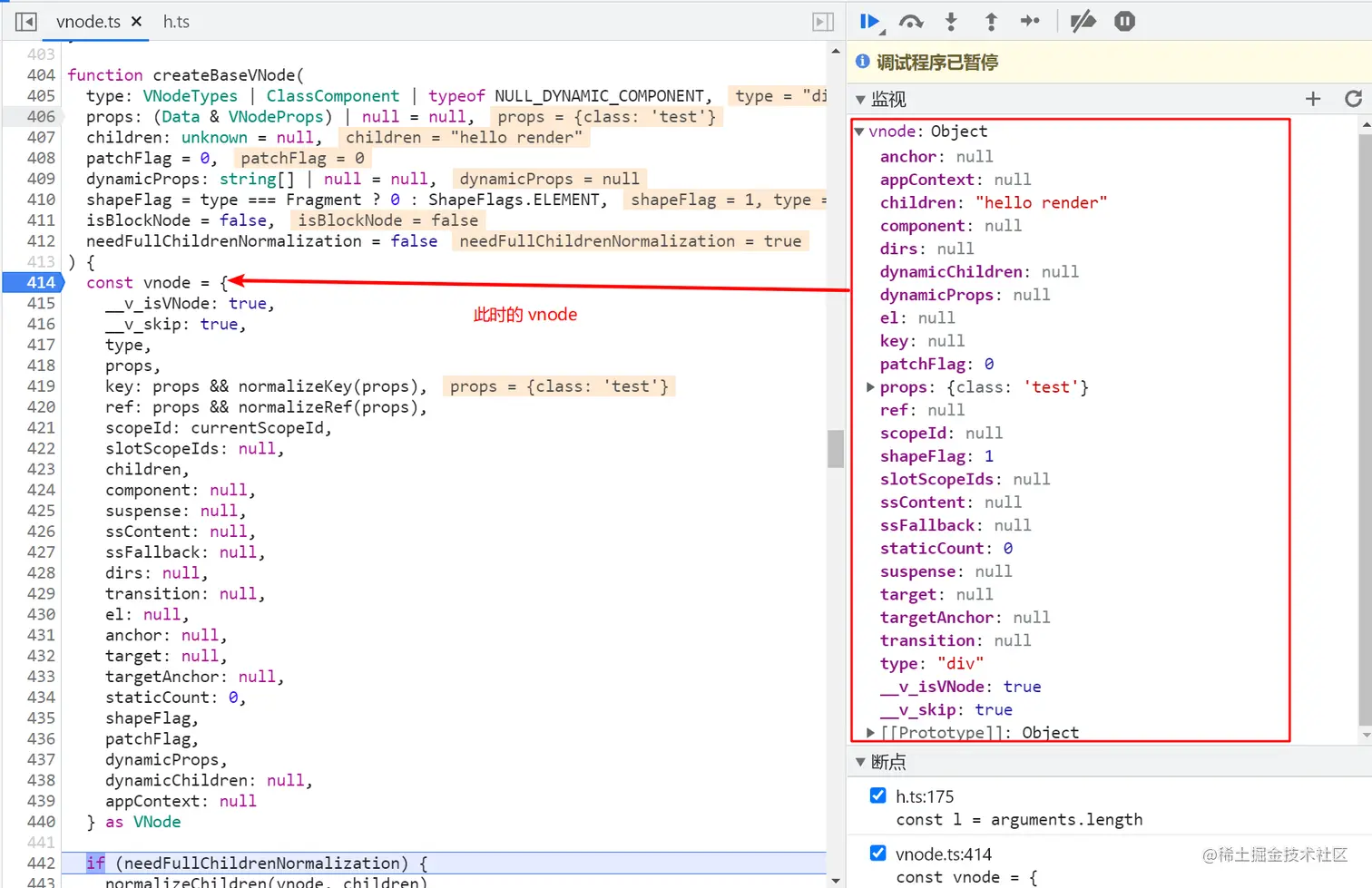Image resolution: width=1372 pixels, height=888 pixels.
Task: Click the inline value 'isBlockNode = false'
Action: click(x=387, y=220)
